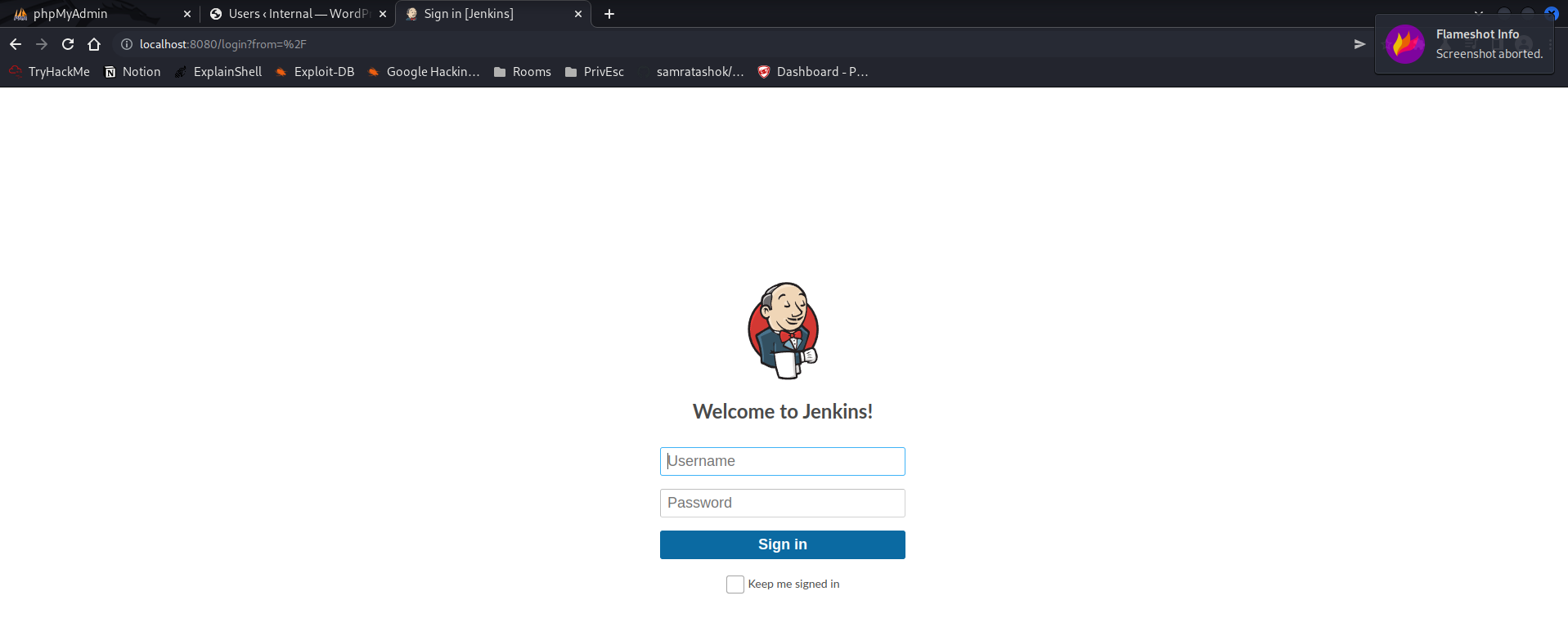Screen dimensions: 1568x636
Task: Focus the Username input field
Action: point(782,461)
